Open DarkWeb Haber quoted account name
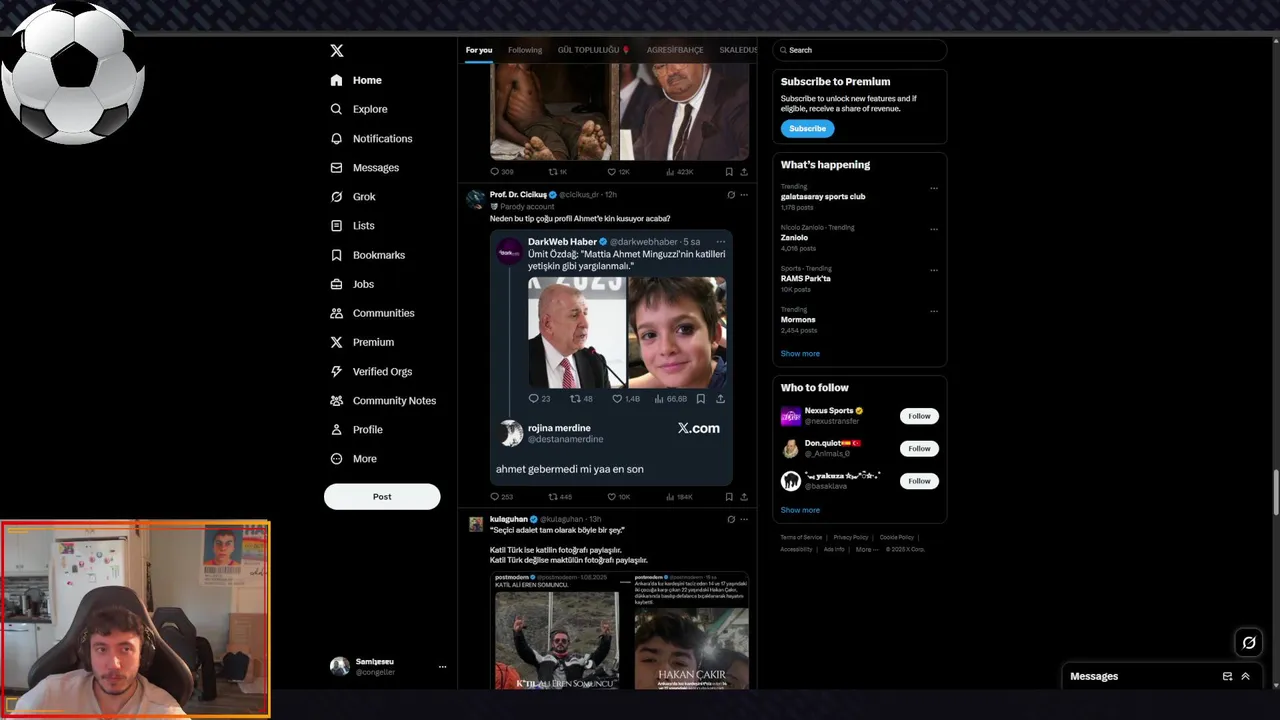Image resolution: width=1280 pixels, height=720 pixels. click(x=562, y=242)
